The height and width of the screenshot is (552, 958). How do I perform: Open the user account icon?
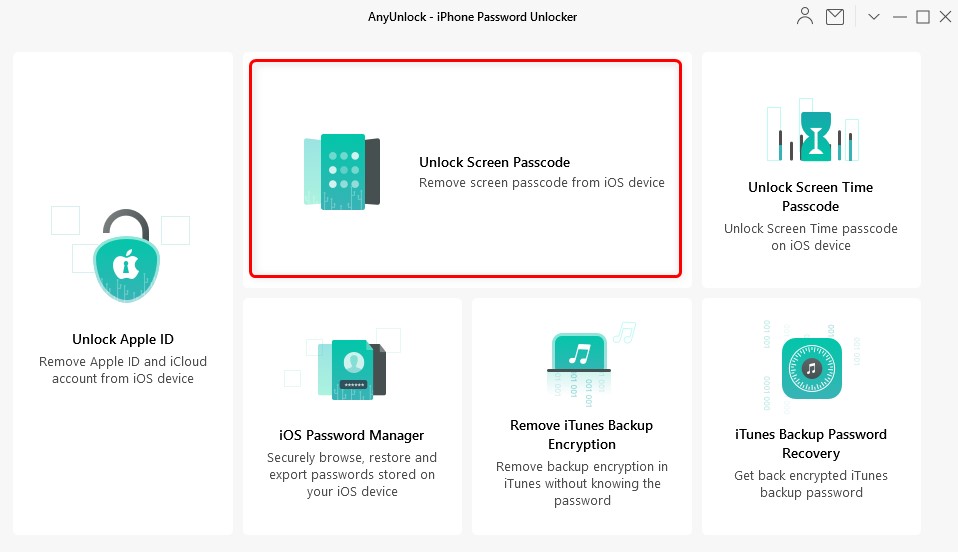(805, 17)
